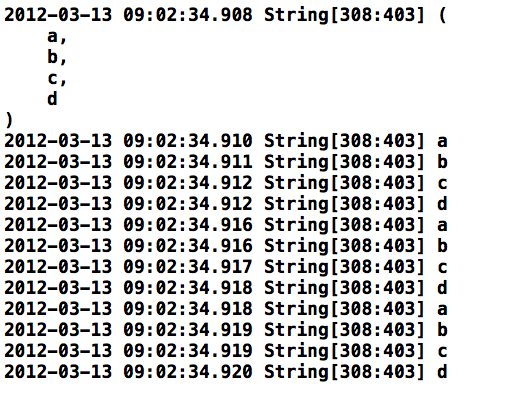Click the 09:02:34.916 line ending in b
513x398 pixels.
(225, 246)
